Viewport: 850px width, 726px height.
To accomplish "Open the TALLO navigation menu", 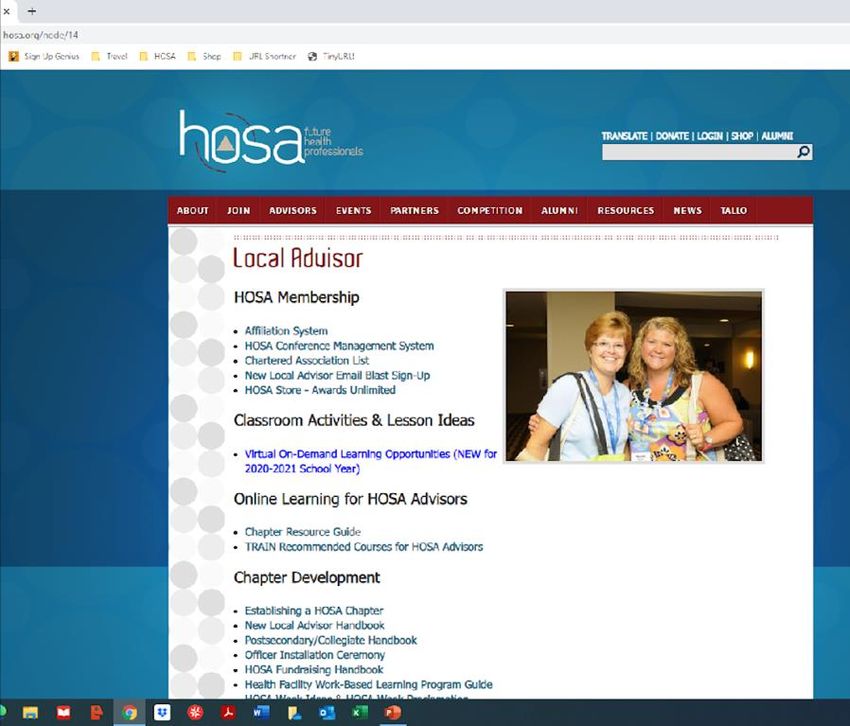I will [x=733, y=210].
